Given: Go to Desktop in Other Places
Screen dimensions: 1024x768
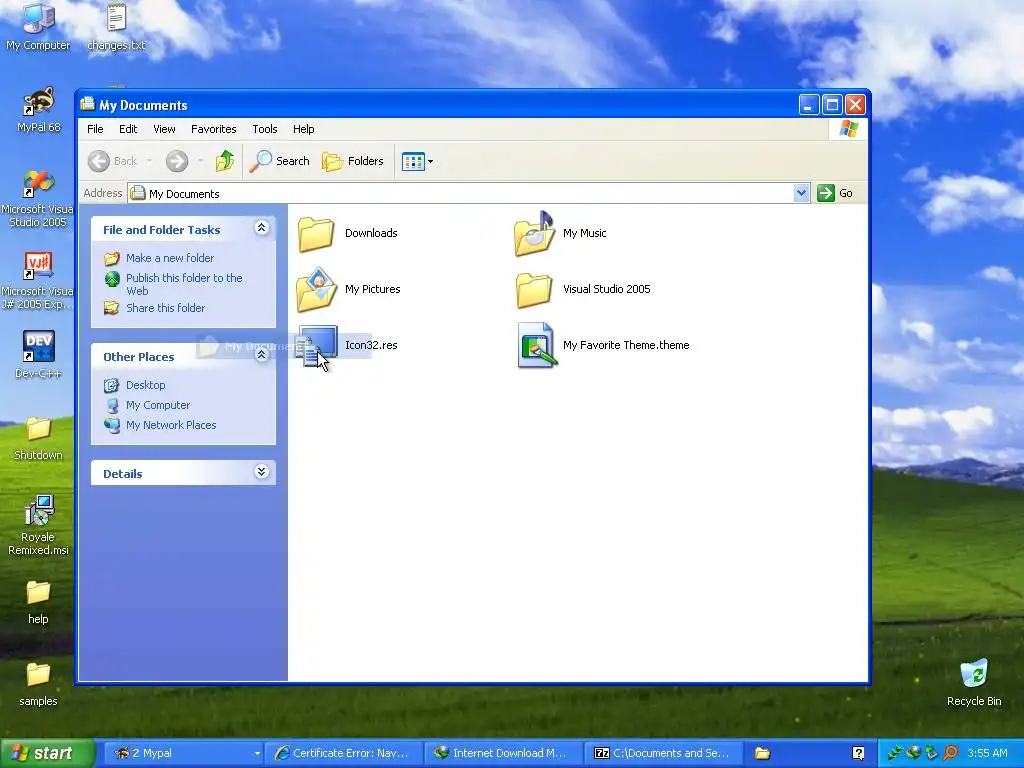Looking at the screenshot, I should 145,385.
